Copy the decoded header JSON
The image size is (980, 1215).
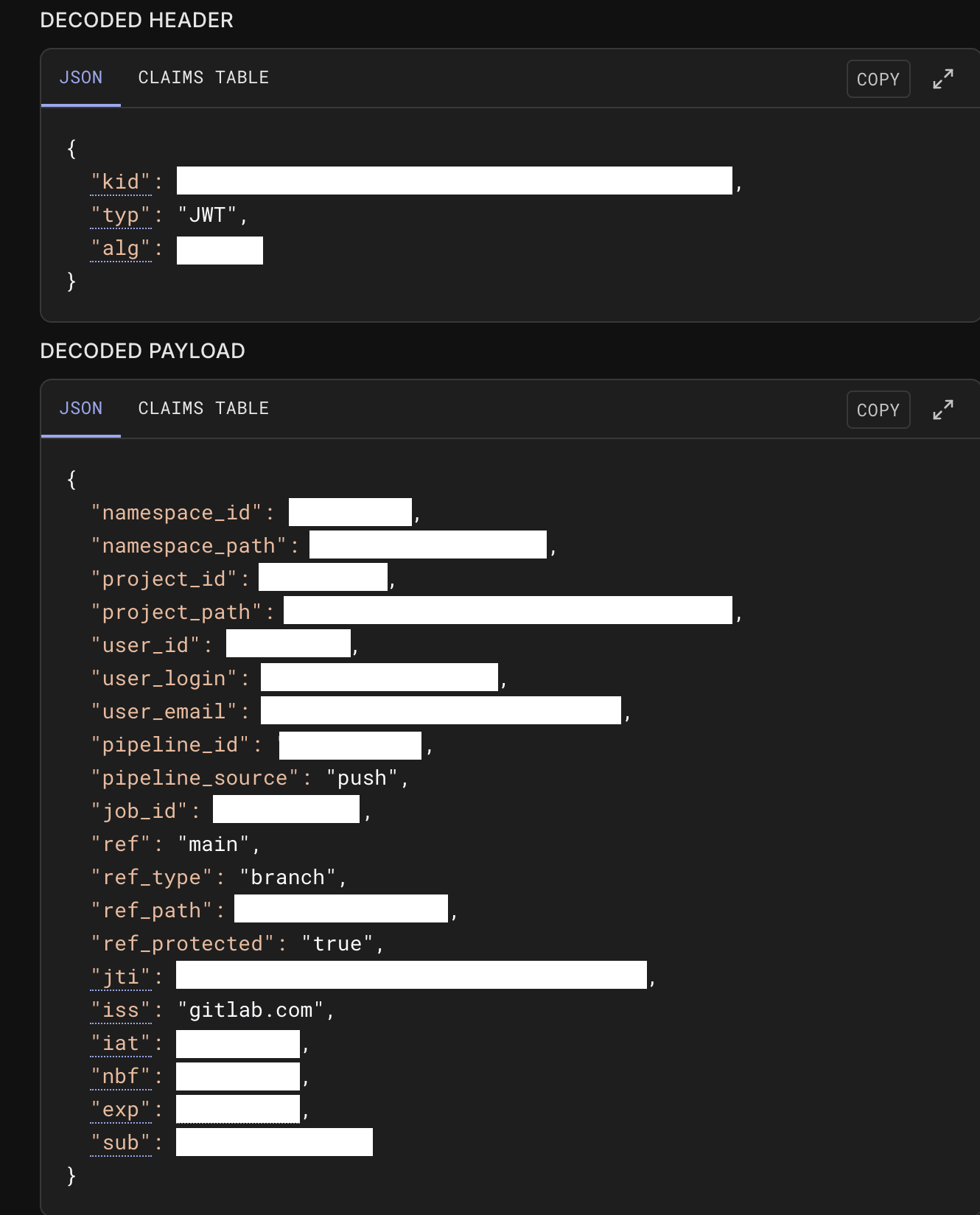878,79
